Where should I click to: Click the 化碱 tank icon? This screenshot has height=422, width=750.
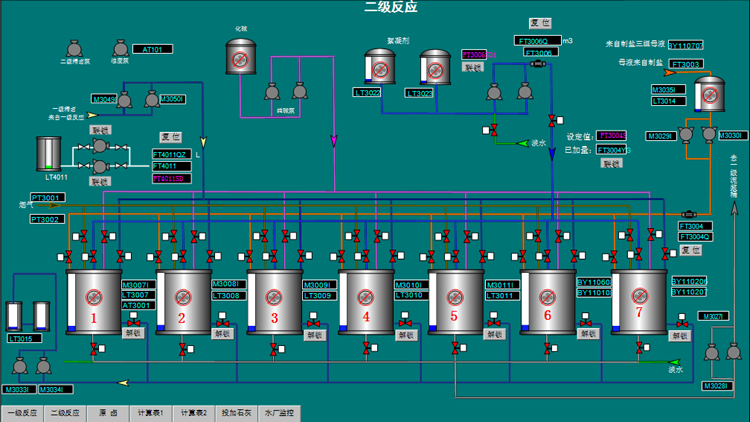(x=241, y=58)
